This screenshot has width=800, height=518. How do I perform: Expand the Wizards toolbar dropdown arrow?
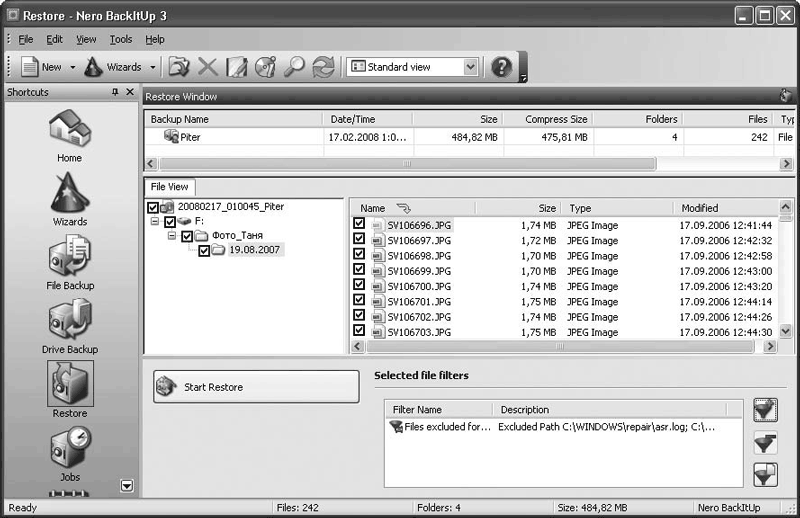pos(153,67)
